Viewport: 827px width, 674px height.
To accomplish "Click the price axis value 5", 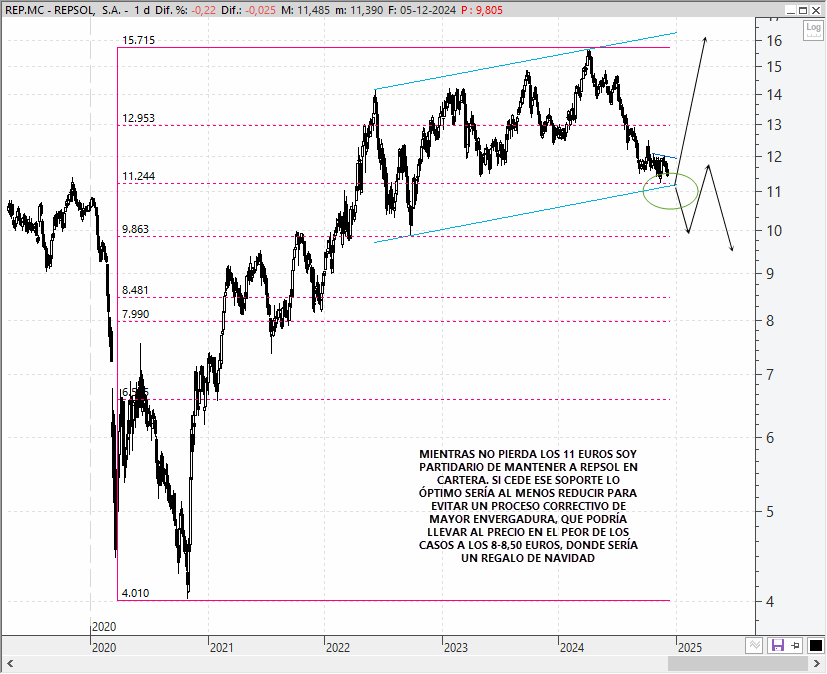I will click(x=770, y=512).
